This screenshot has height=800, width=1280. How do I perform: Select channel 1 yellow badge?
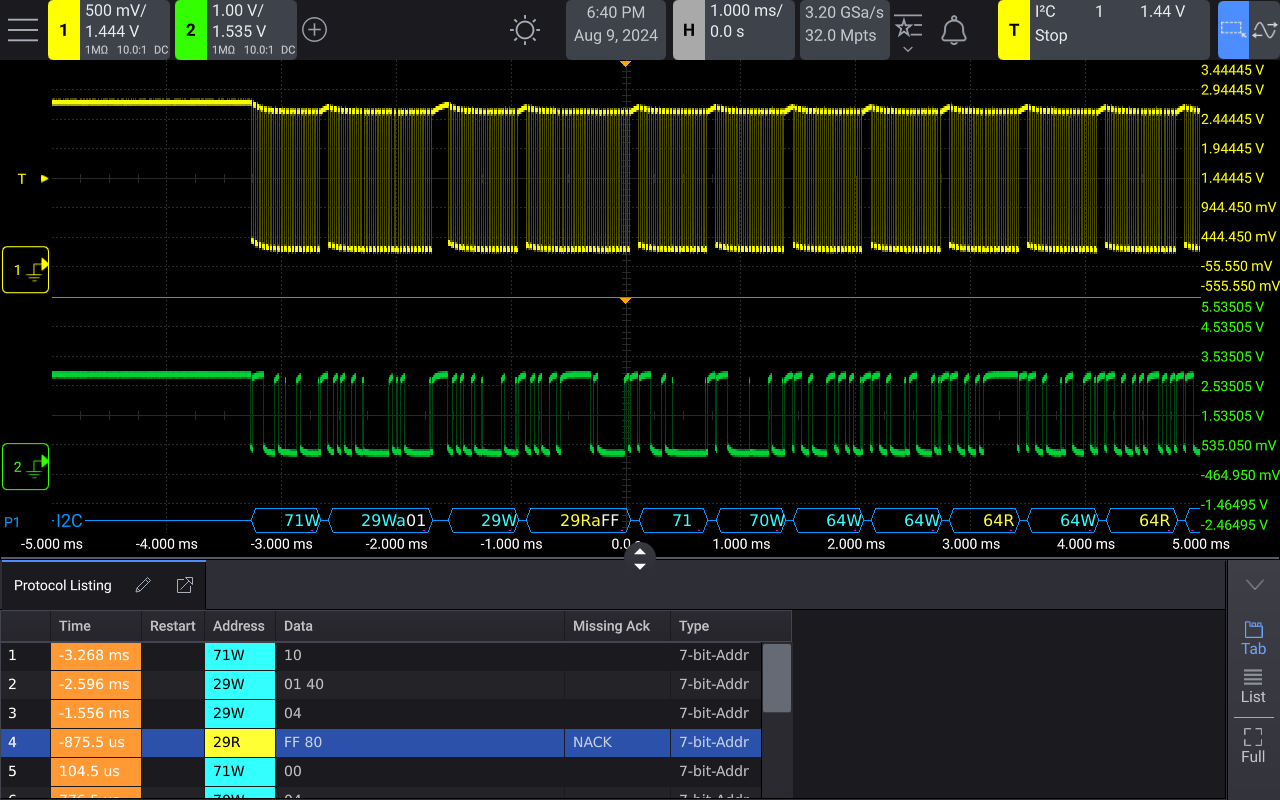pyautogui.click(x=64, y=30)
